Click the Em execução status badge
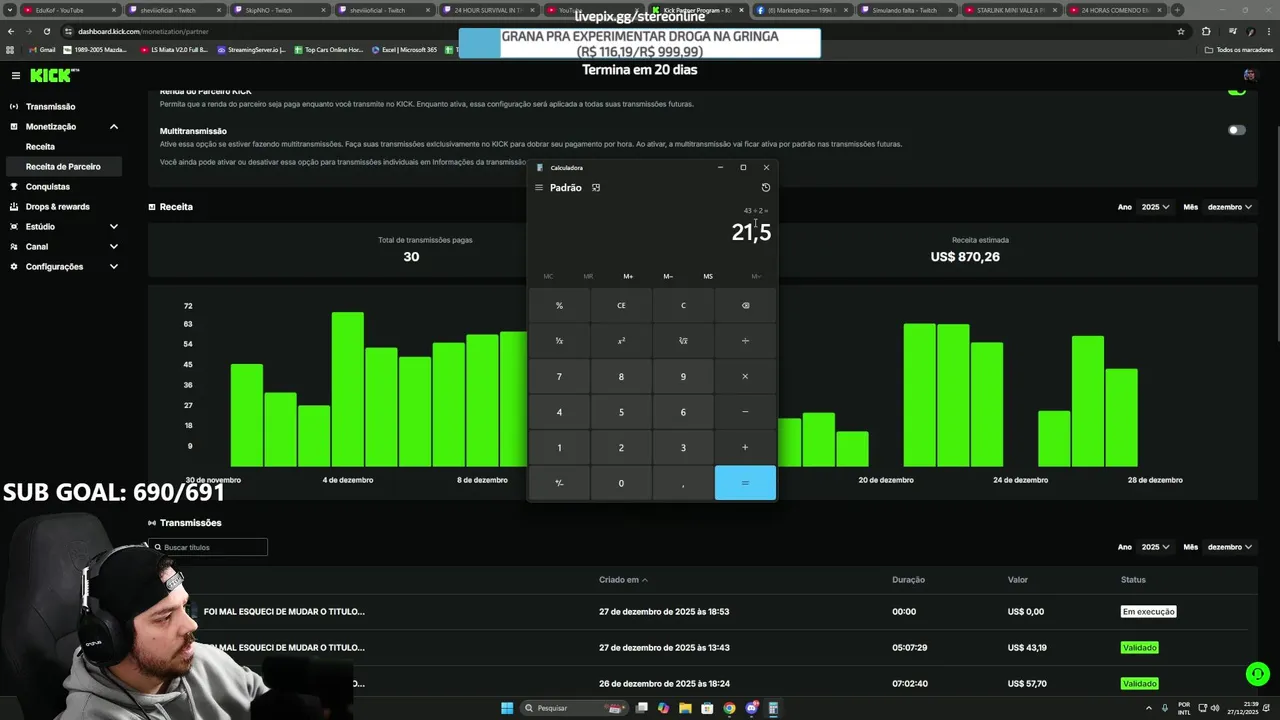This screenshot has width=1280, height=720. (x=1148, y=612)
